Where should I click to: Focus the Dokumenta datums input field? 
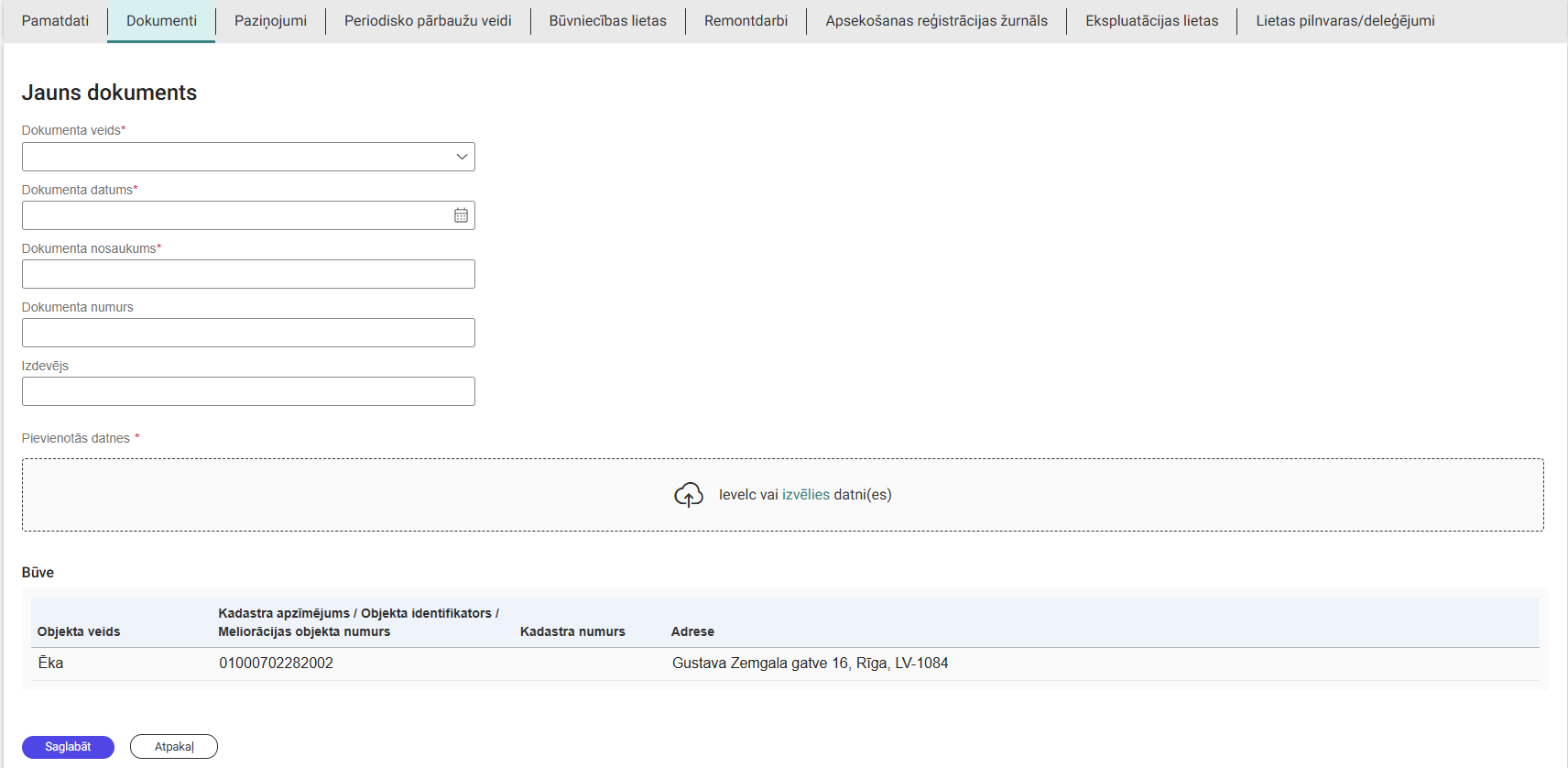pos(235,215)
